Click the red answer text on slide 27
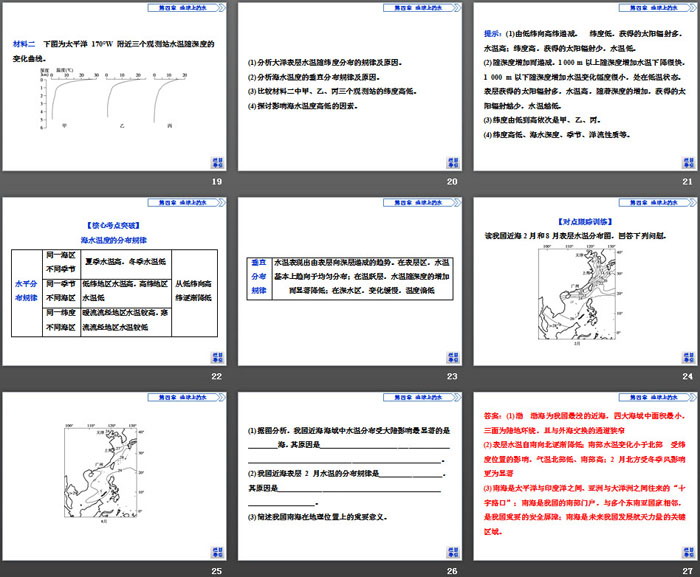This screenshot has width=700, height=577. 584,470
